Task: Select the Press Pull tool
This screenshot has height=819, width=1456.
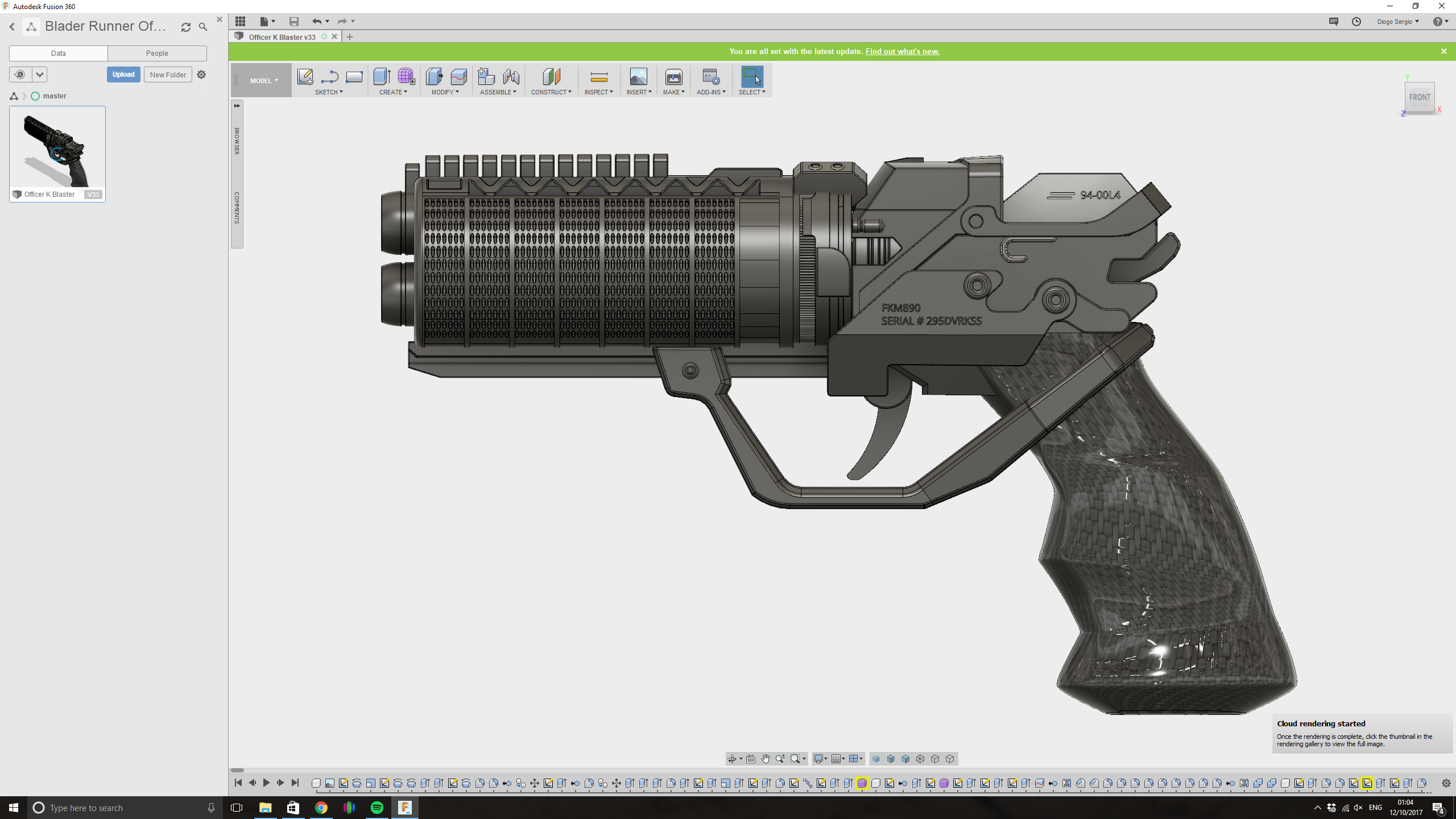Action: [x=434, y=76]
